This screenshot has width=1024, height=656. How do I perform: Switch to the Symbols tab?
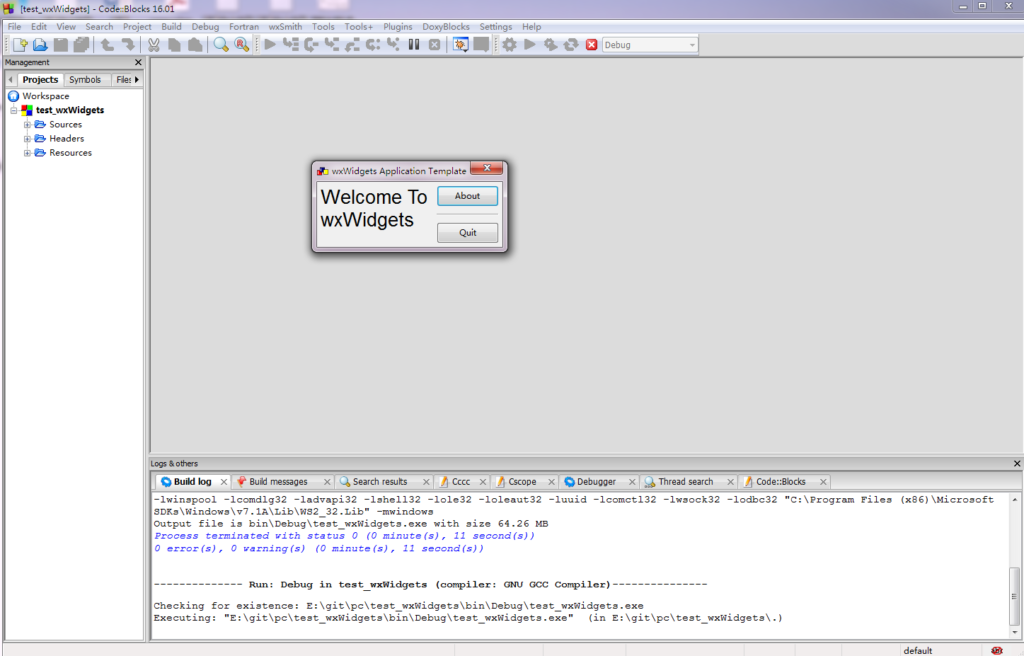[x=85, y=80]
